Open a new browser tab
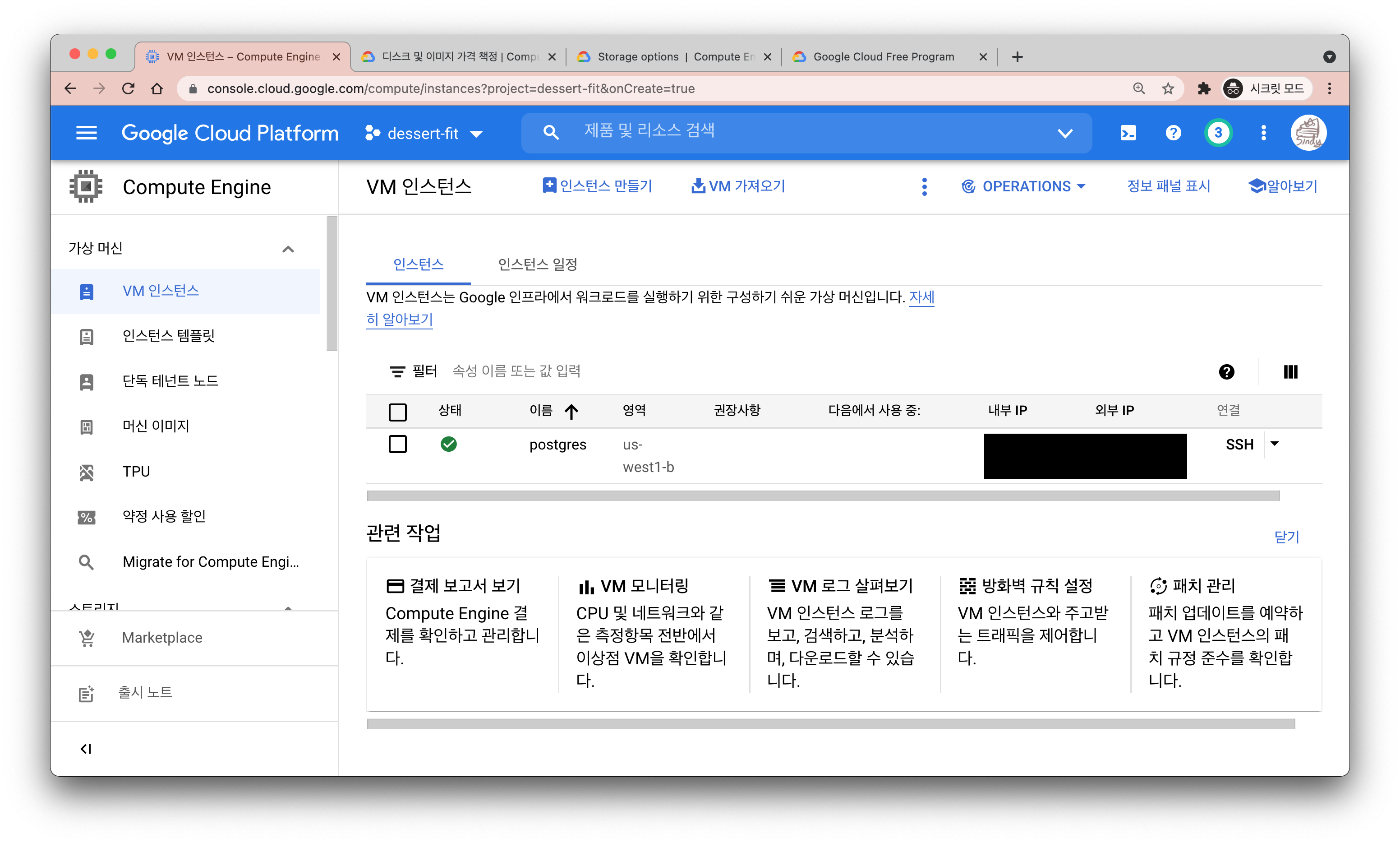 point(1017,57)
